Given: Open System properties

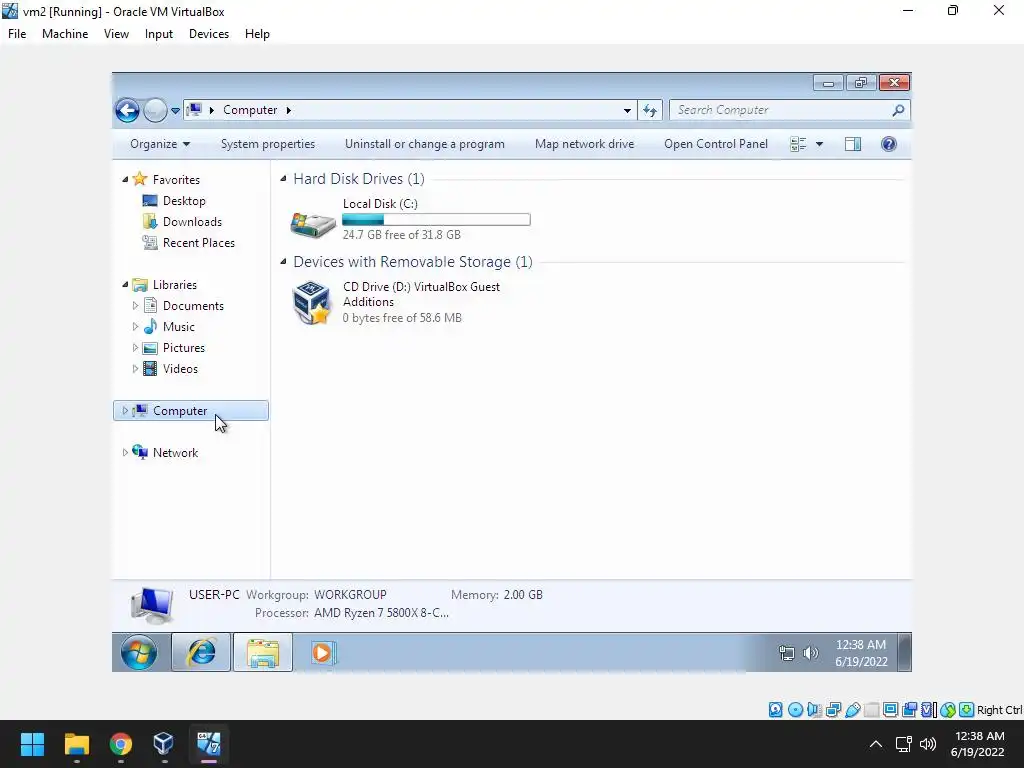Looking at the screenshot, I should [x=268, y=144].
